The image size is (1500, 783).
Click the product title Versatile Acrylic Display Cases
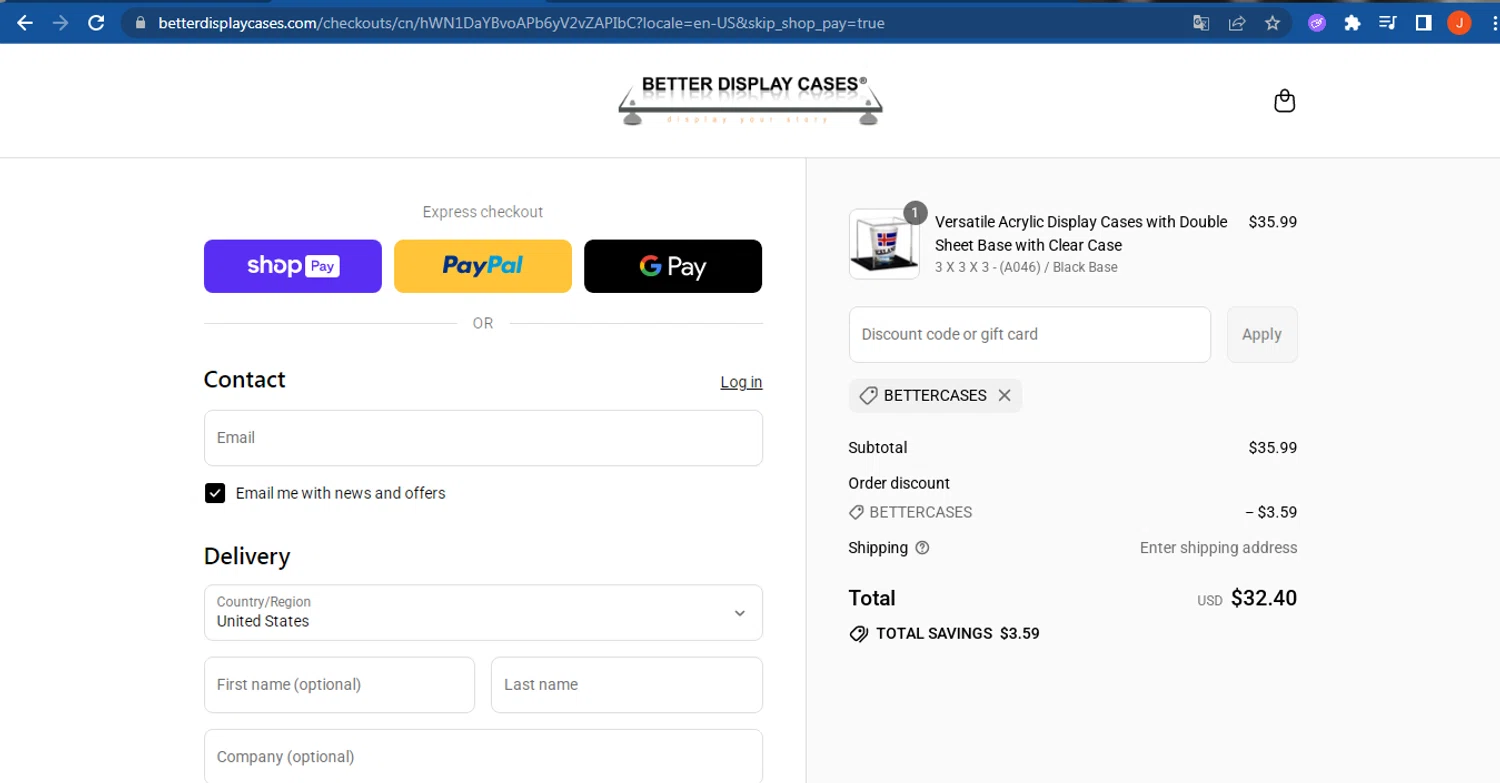1081,233
